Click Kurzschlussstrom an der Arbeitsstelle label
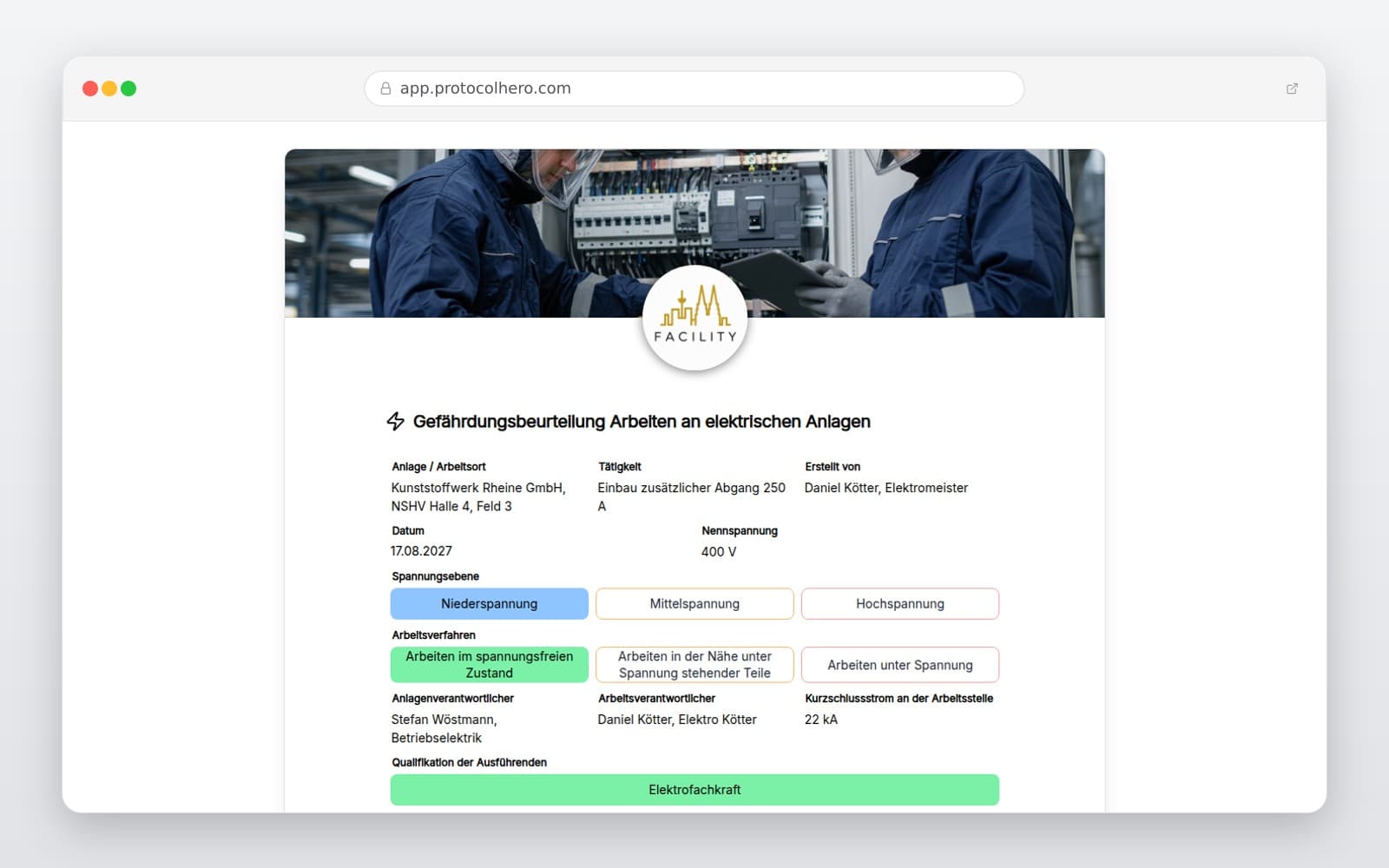Screen dimensions: 1389x868 899,699
